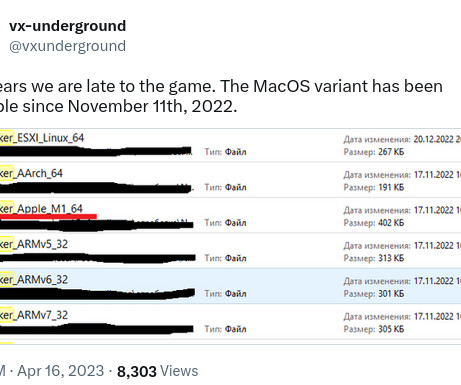This screenshot has width=461, height=385.
Task: Open the embedded file list image
Action: (x=230, y=236)
